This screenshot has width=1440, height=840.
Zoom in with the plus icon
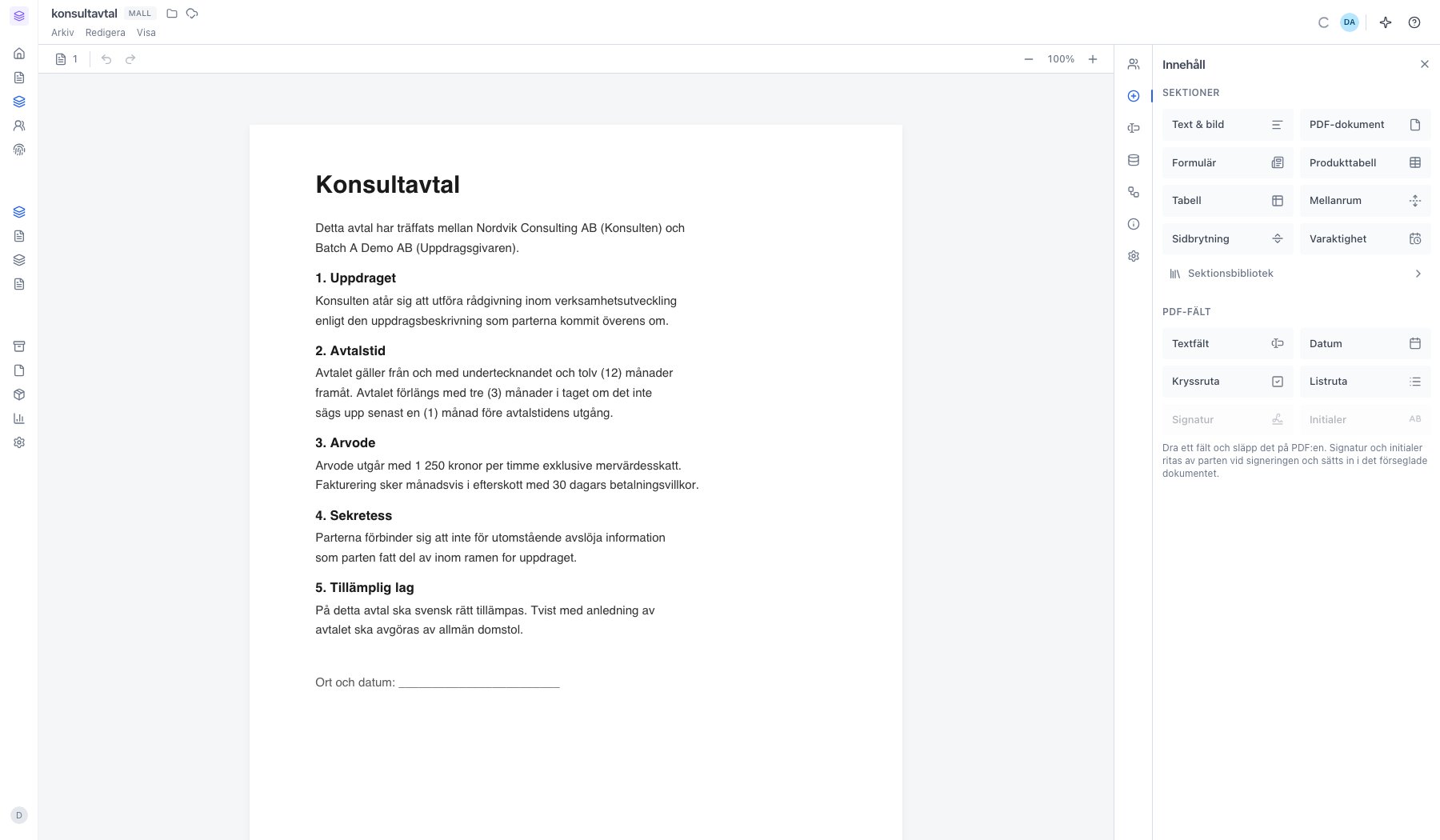click(x=1093, y=59)
